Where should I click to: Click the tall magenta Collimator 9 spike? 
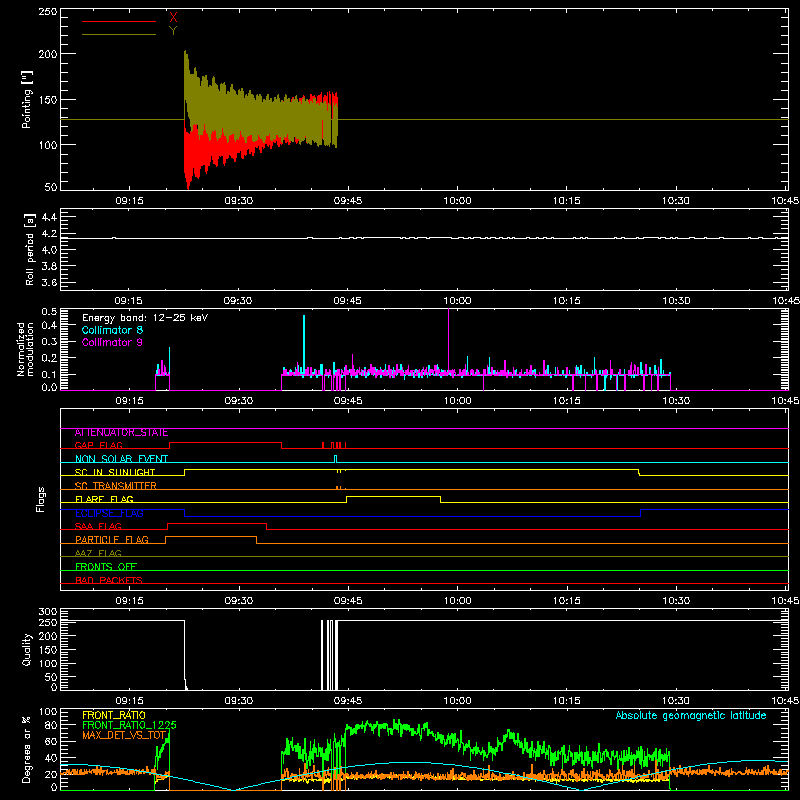tap(448, 339)
